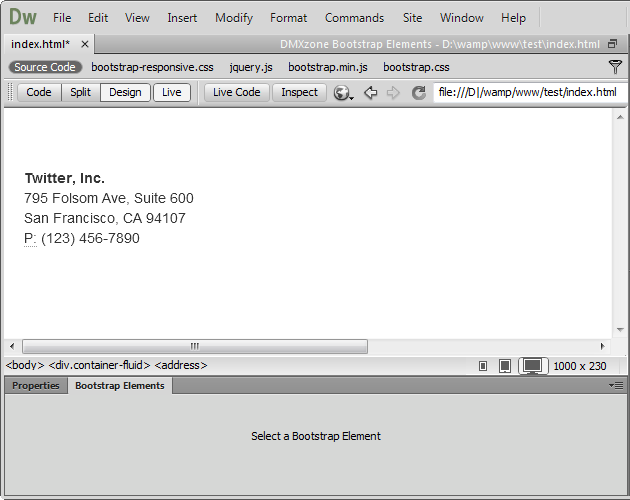This screenshot has height=500, width=630.
Task: Open the related files filter funnel
Action: [615, 67]
